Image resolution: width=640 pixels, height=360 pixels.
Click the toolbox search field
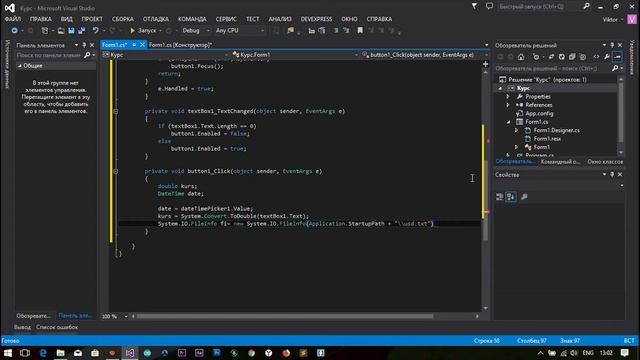pyautogui.click(x=49, y=55)
